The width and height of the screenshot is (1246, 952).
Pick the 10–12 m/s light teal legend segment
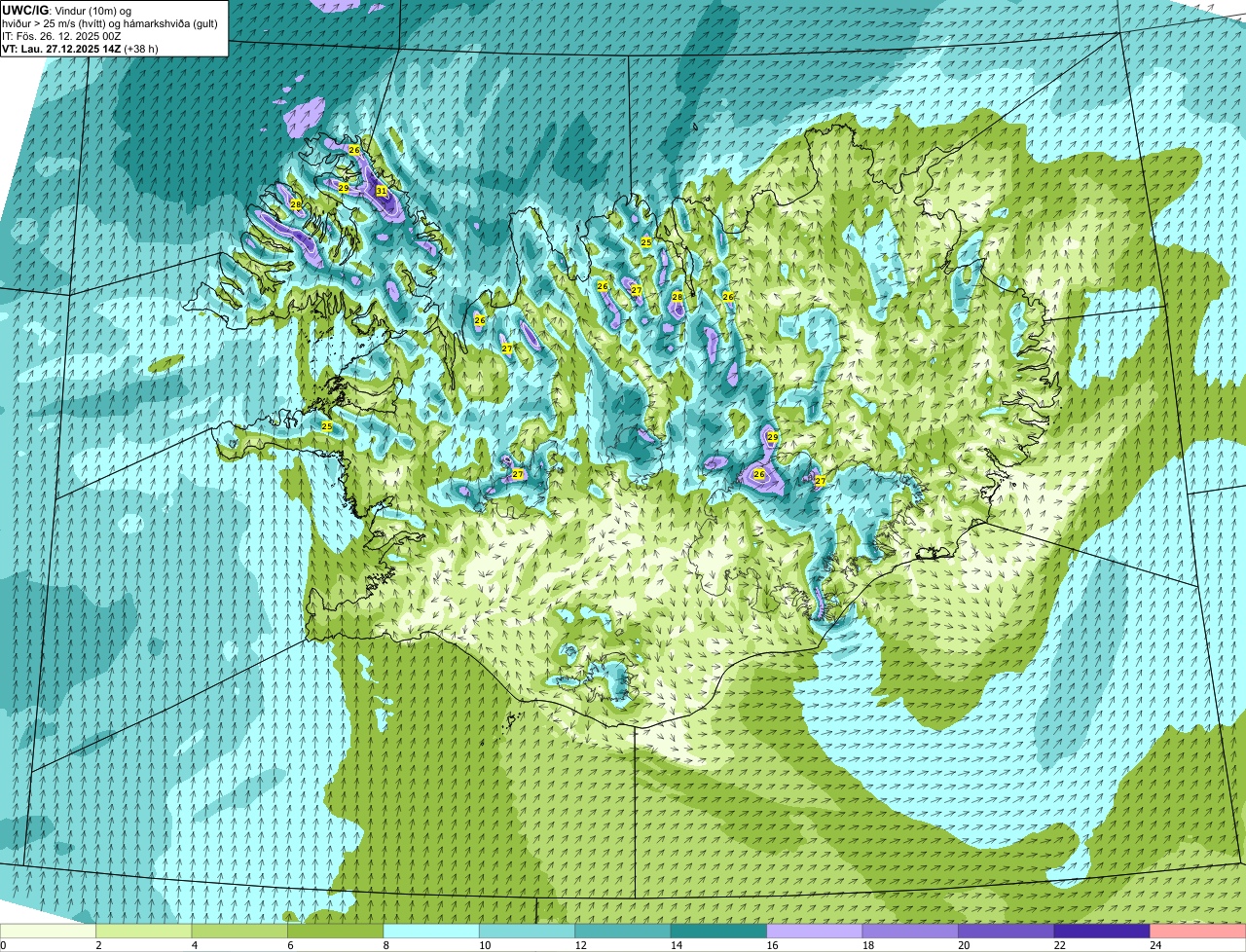[x=528, y=931]
